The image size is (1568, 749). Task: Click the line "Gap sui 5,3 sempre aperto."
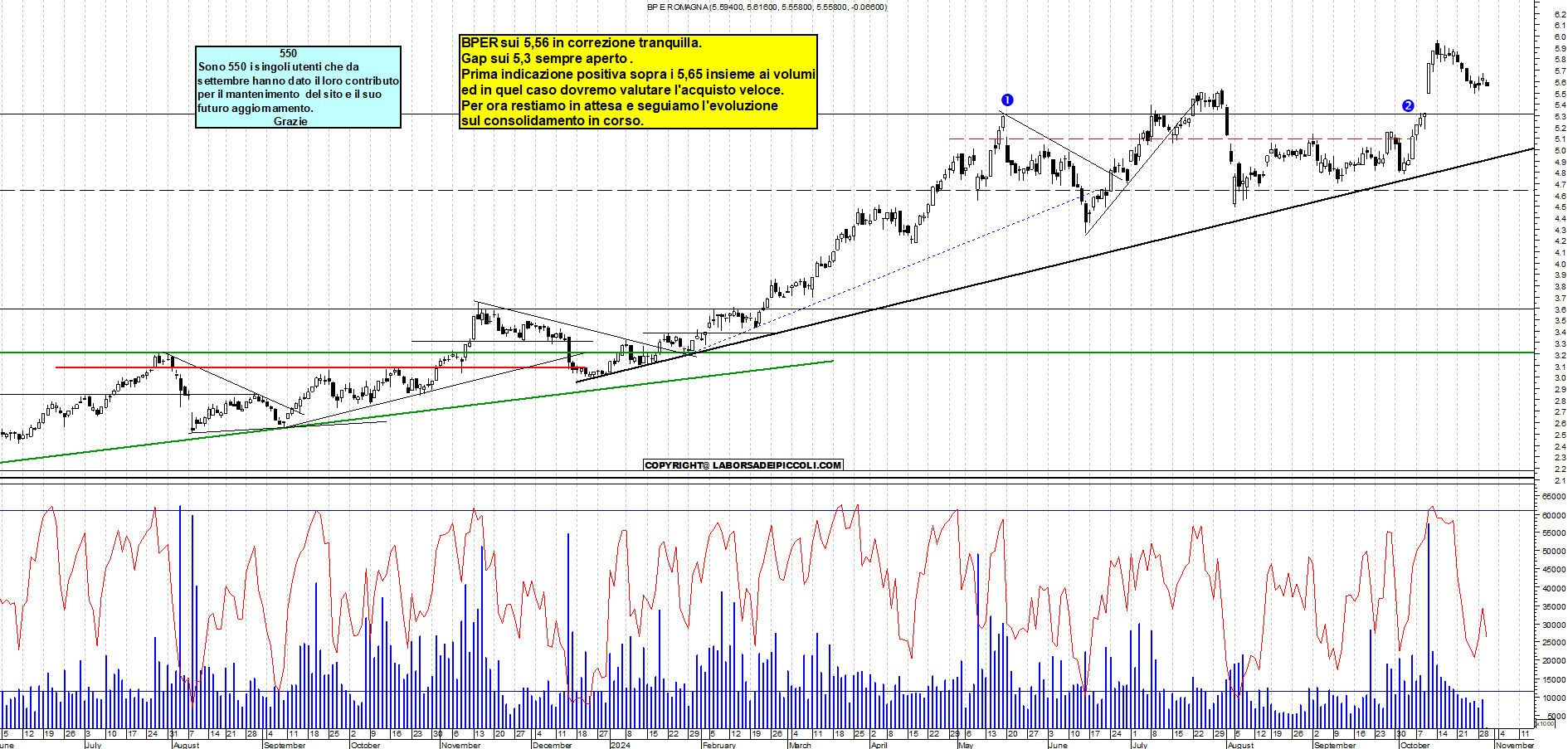tap(547, 58)
